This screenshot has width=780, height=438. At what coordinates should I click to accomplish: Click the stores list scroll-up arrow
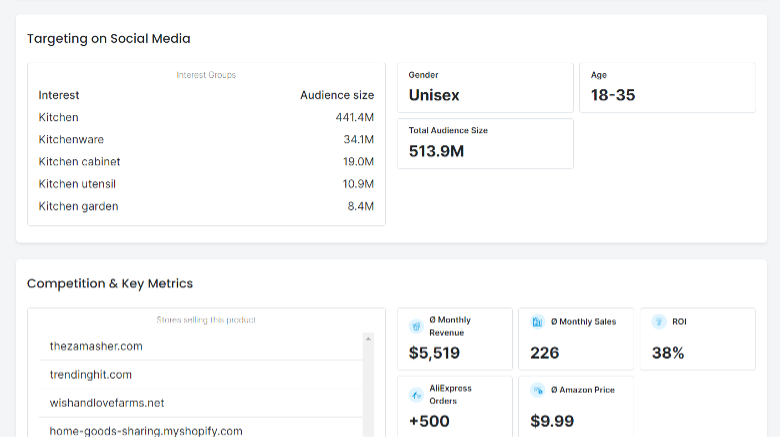(368, 338)
